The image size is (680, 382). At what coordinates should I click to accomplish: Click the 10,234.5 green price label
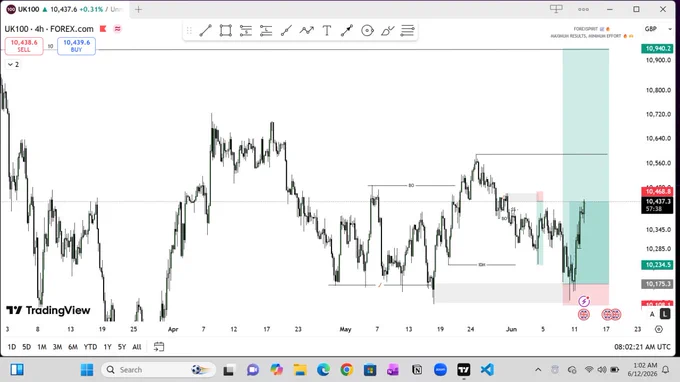click(657, 264)
